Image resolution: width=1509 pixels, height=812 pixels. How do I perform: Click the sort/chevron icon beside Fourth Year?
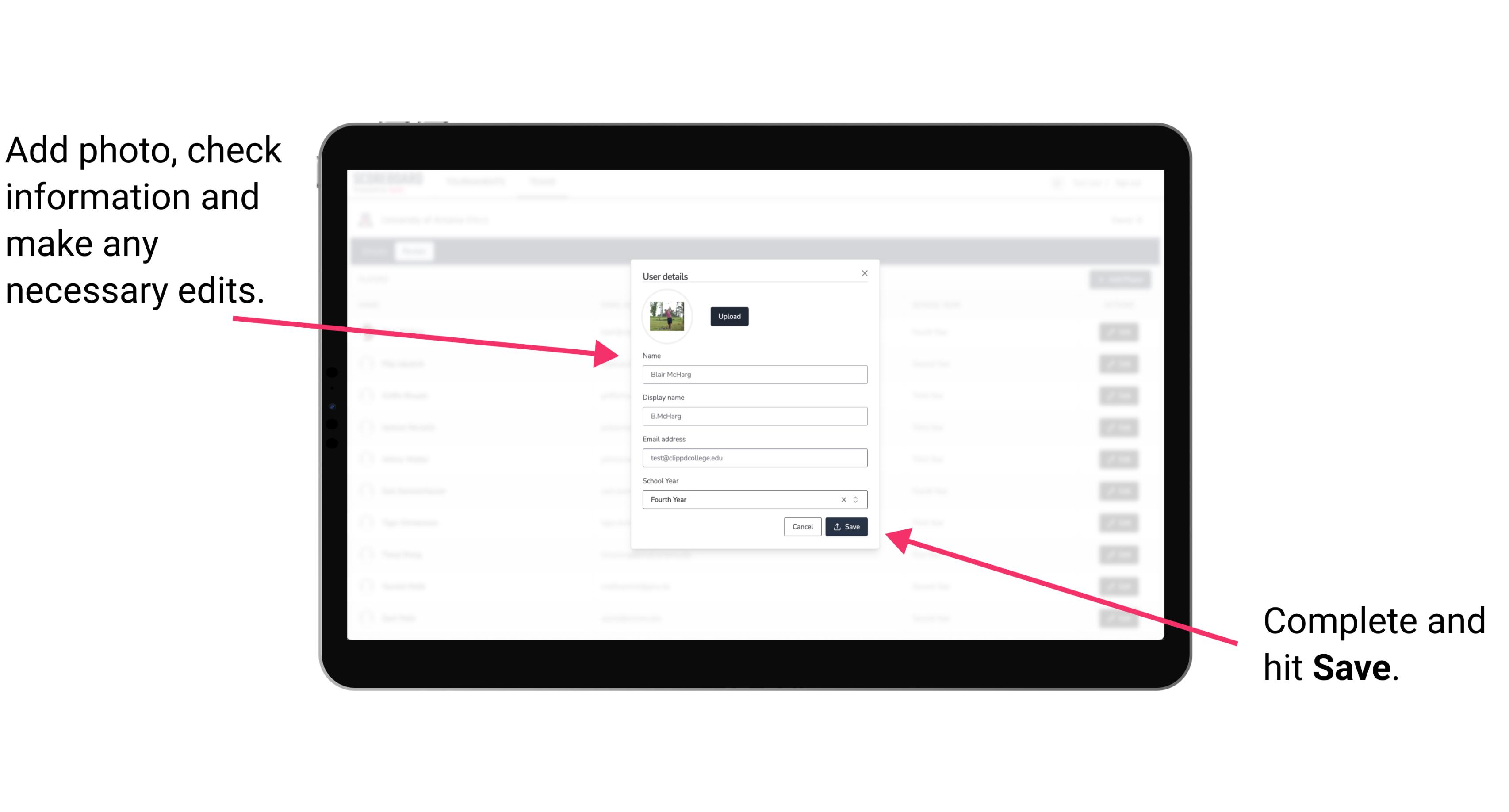click(x=857, y=499)
